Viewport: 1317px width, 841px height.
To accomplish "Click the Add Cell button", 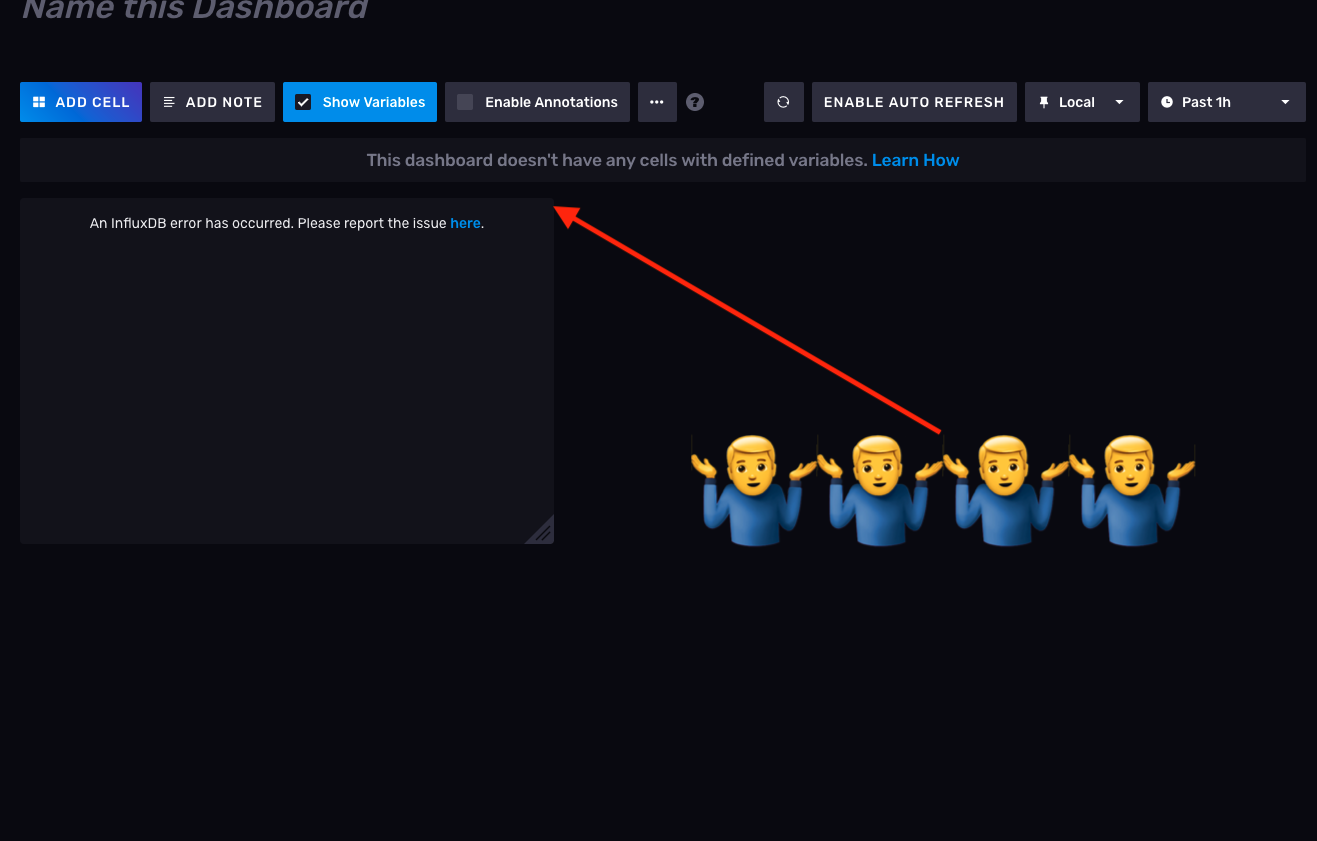I will click(x=81, y=102).
